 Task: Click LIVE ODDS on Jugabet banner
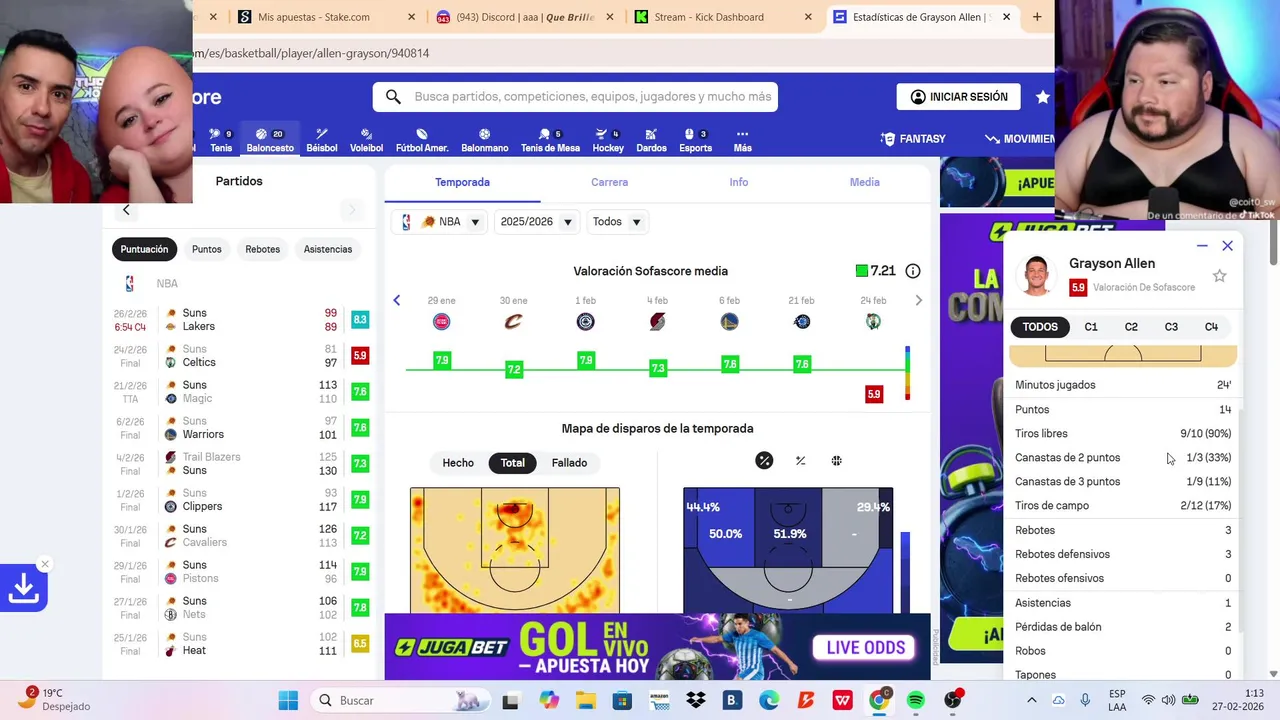click(x=865, y=648)
